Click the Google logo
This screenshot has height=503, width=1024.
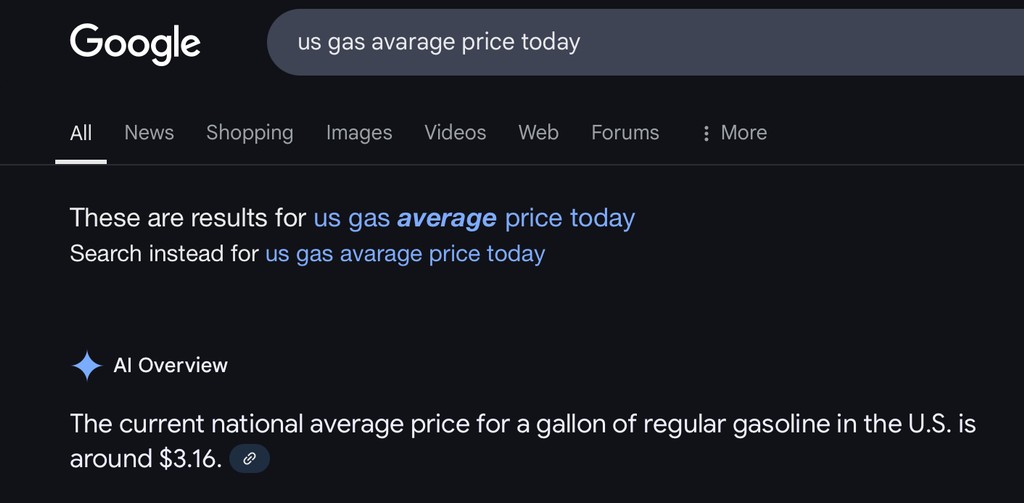[135, 42]
